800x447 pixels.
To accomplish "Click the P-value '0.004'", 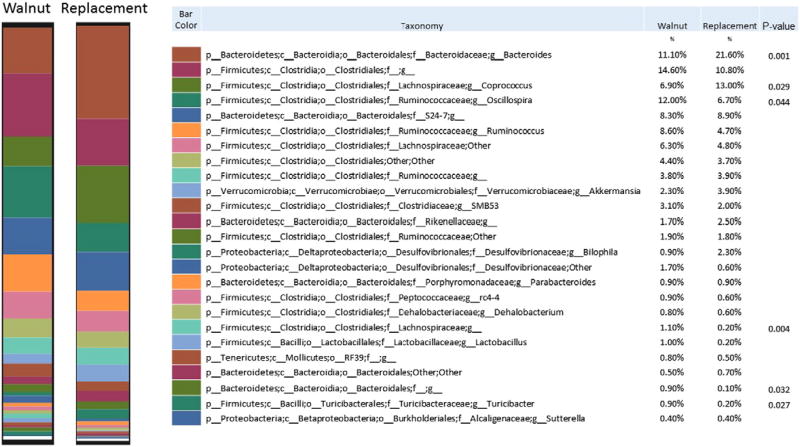I will click(779, 329).
